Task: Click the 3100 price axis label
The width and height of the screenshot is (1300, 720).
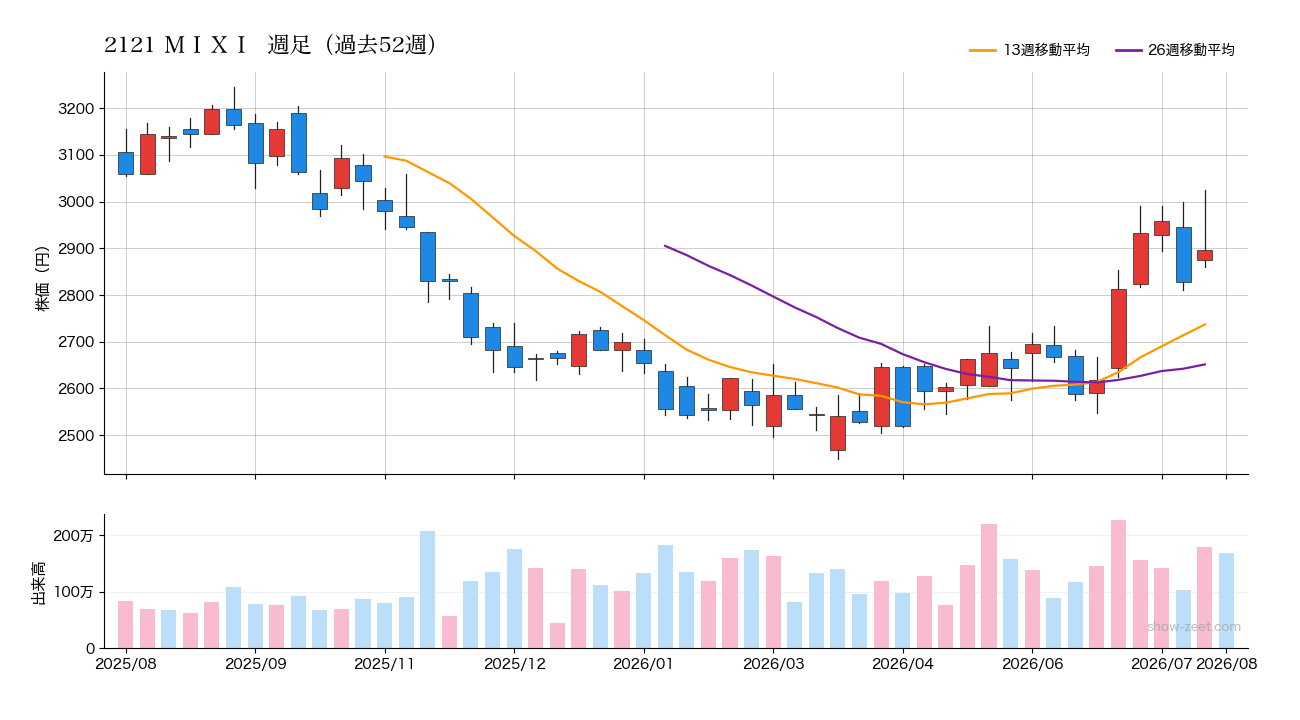Action: (77, 155)
